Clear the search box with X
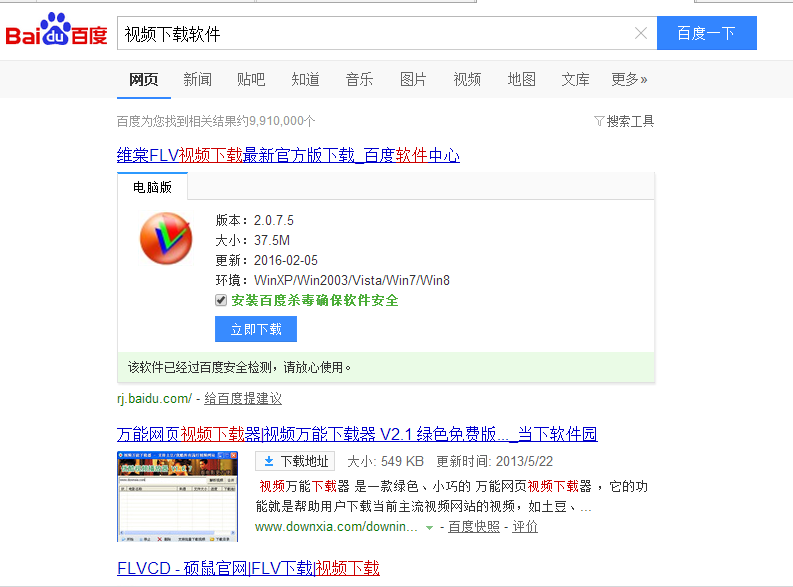Viewport: 793px width, 587px height. [641, 33]
